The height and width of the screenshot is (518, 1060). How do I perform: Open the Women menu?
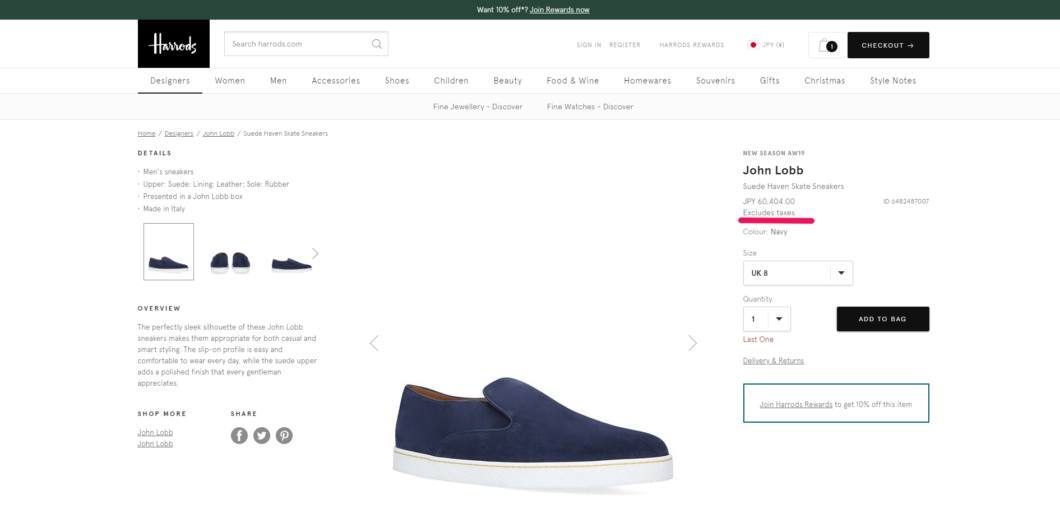click(230, 80)
